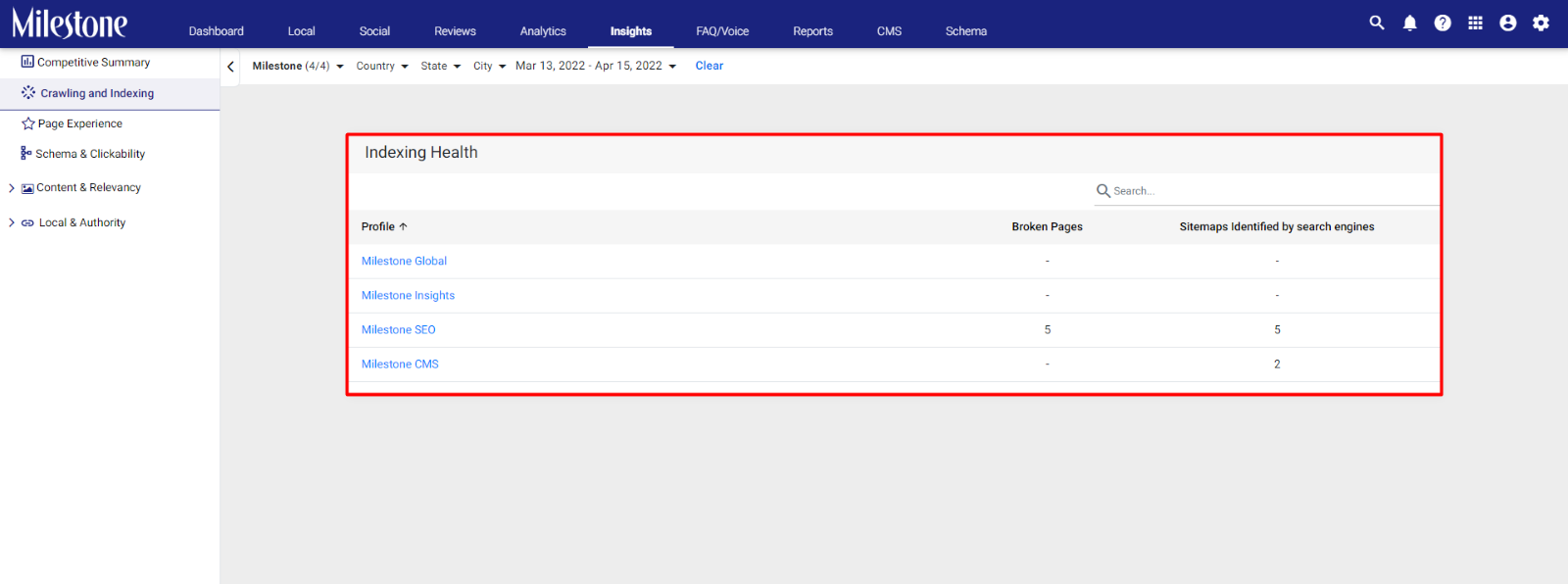
Task: Click the Page Experience star icon
Action: click(28, 123)
